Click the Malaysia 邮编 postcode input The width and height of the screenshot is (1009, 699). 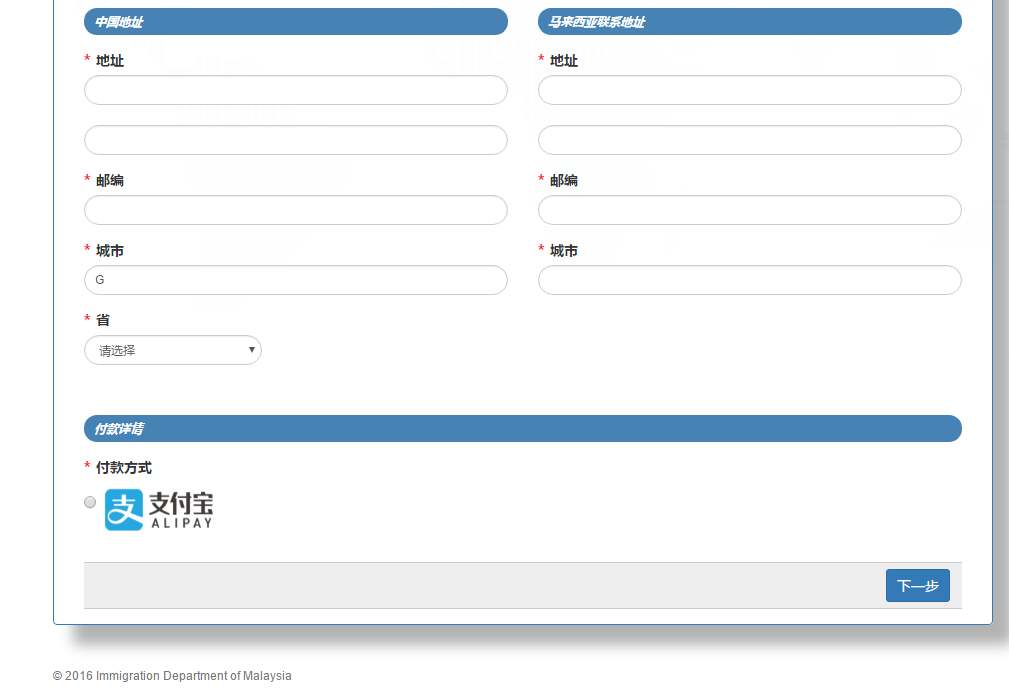(x=749, y=210)
